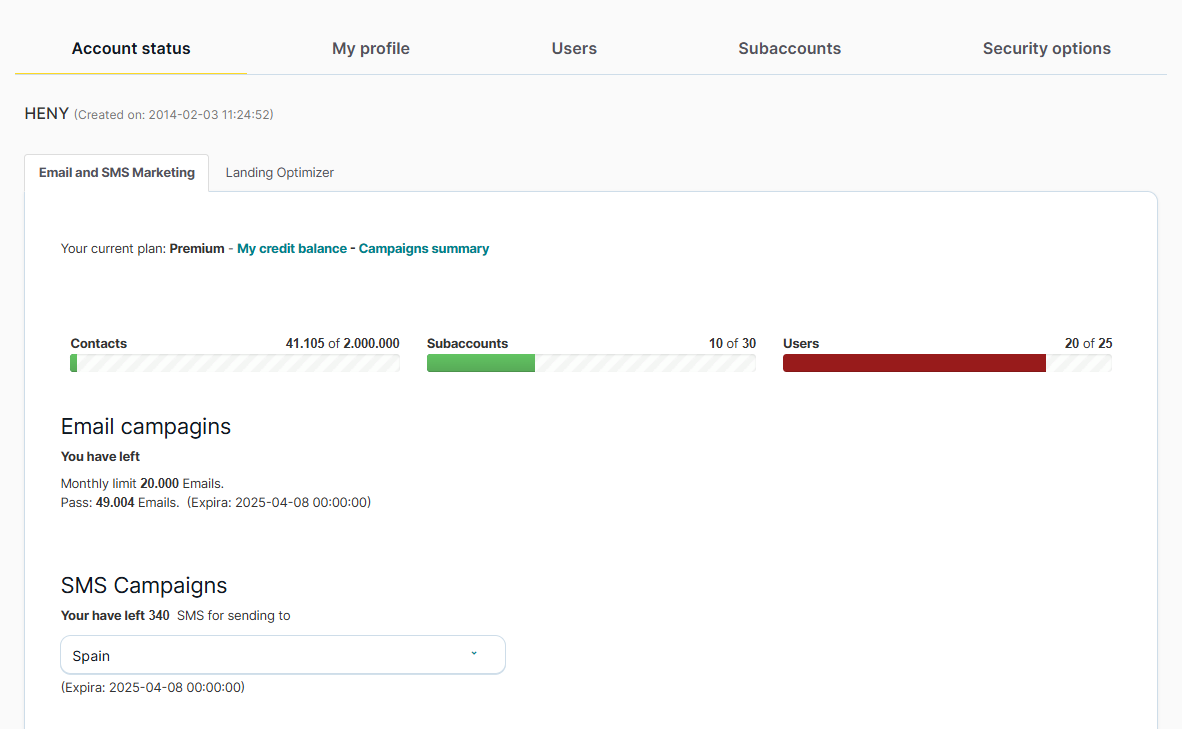Click the chevron arrow in the SMS country selector
Viewport: 1182px width, 729px height.
[474, 654]
